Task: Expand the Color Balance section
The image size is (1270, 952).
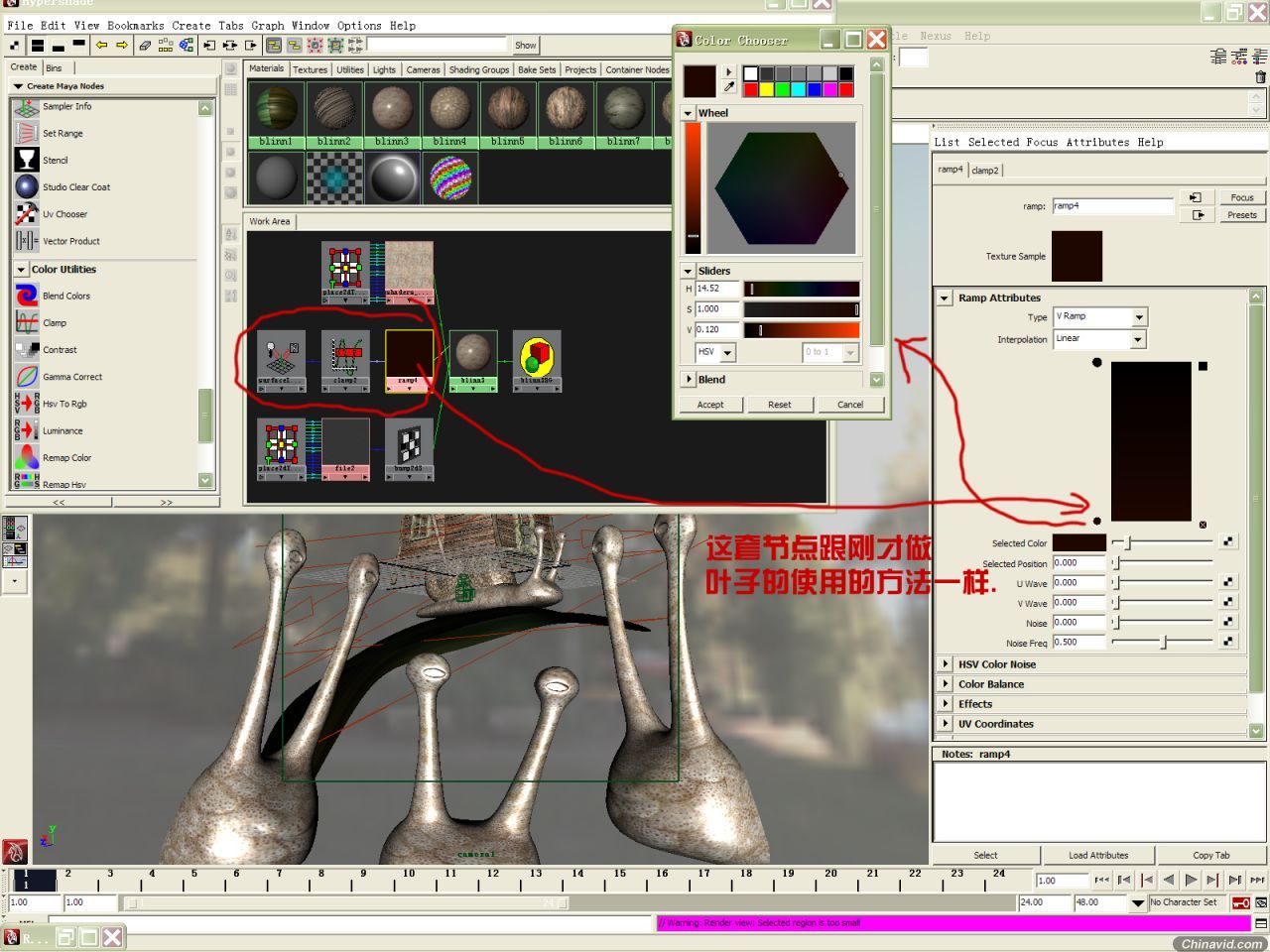Action: pyautogui.click(x=946, y=684)
